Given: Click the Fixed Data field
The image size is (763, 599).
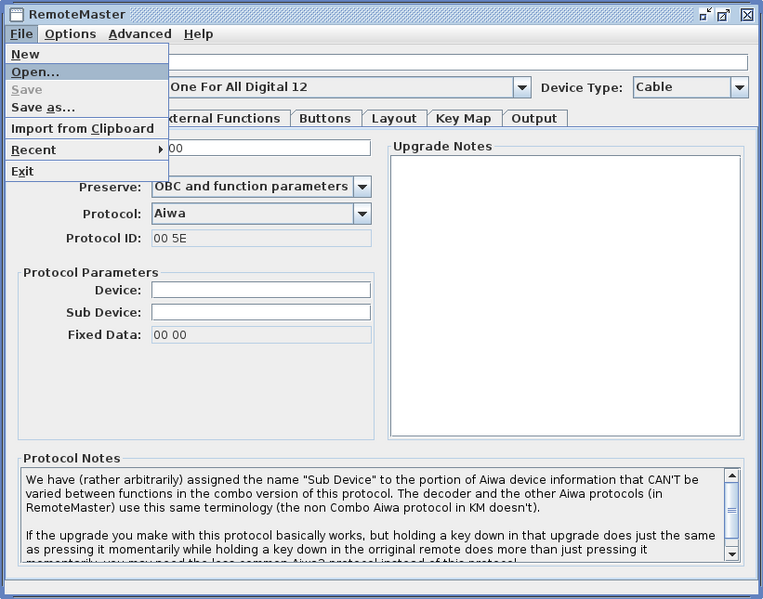Looking at the screenshot, I should click(x=261, y=335).
